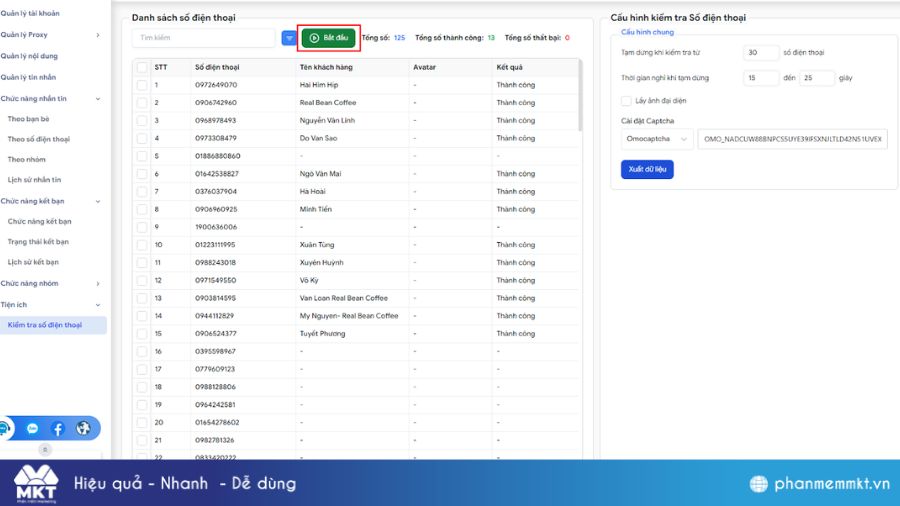The image size is (900, 506).
Task: Click the Xuất dữ liệu button
Action: 647,170
